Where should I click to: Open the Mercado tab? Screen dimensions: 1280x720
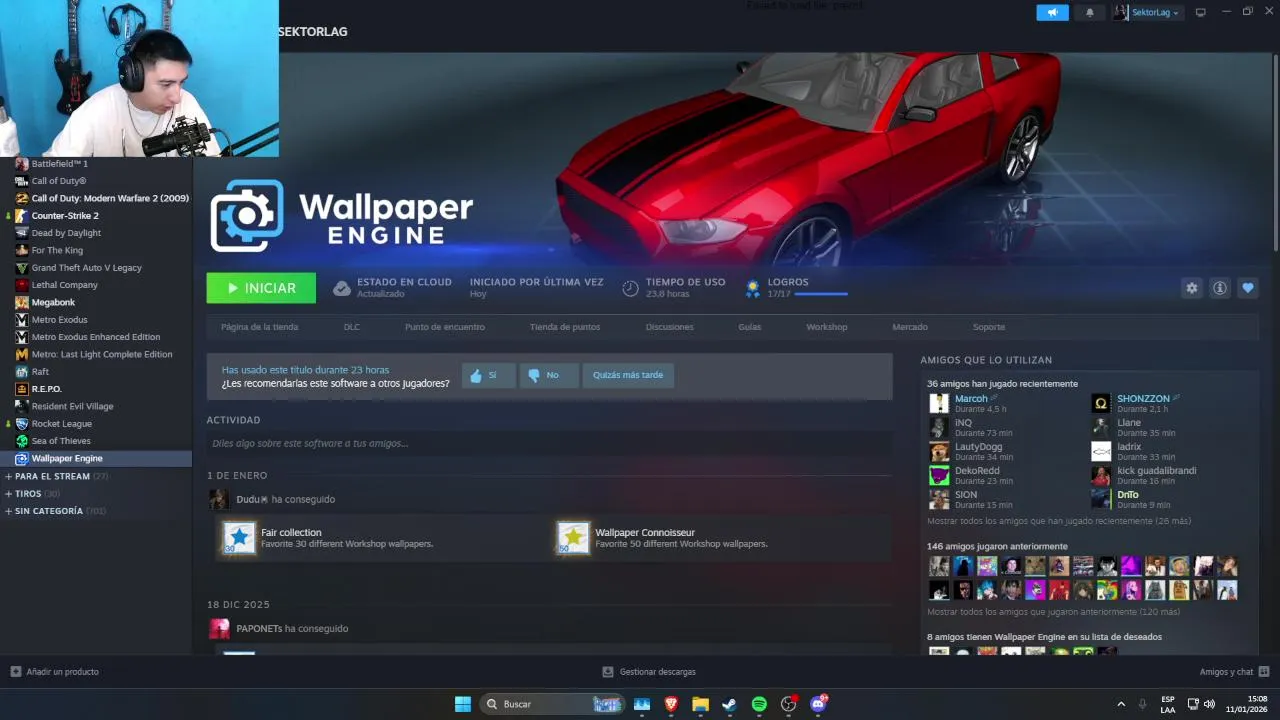pyautogui.click(x=910, y=327)
